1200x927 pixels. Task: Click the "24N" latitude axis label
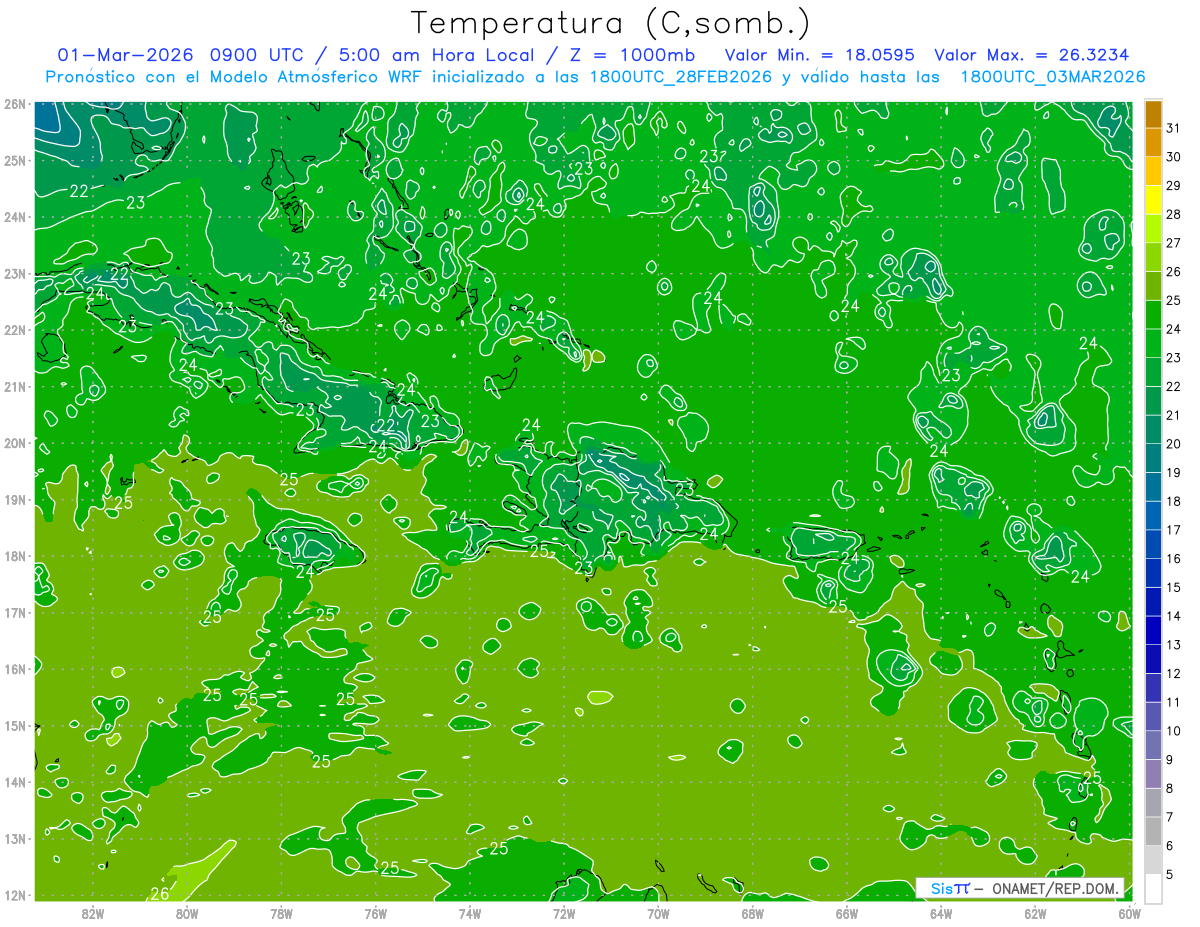14,217
